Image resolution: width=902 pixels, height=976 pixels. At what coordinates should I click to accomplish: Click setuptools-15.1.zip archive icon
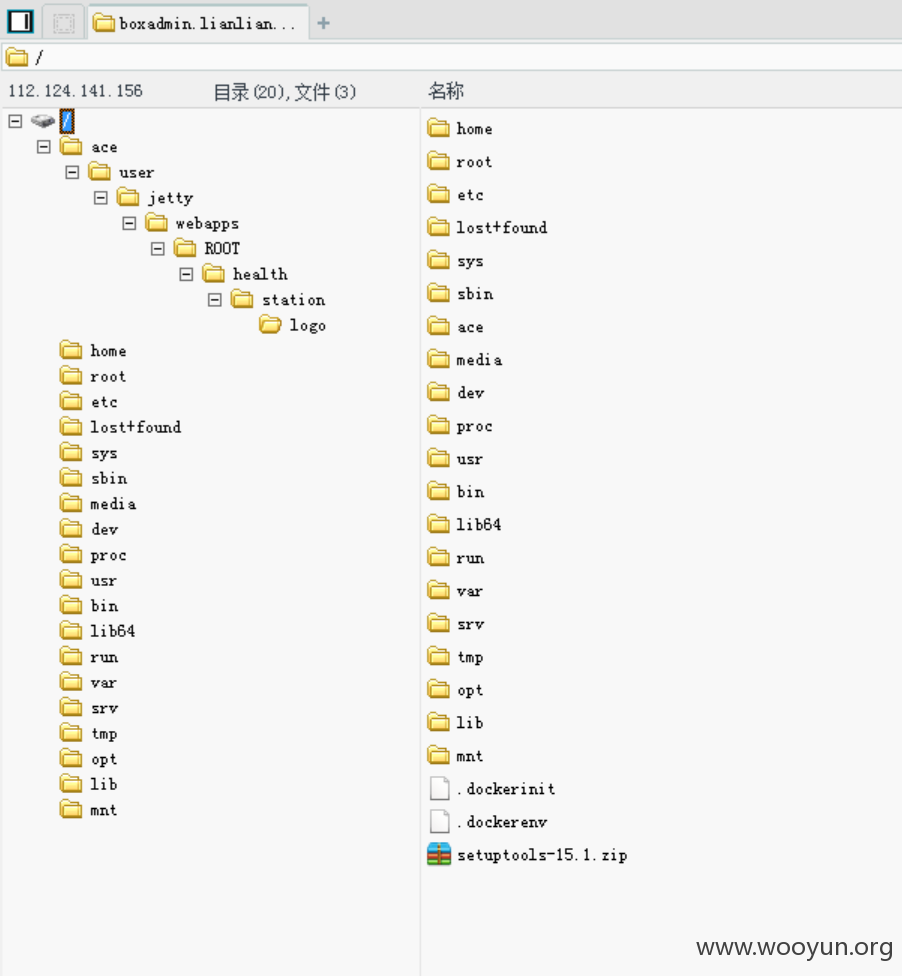coord(439,855)
